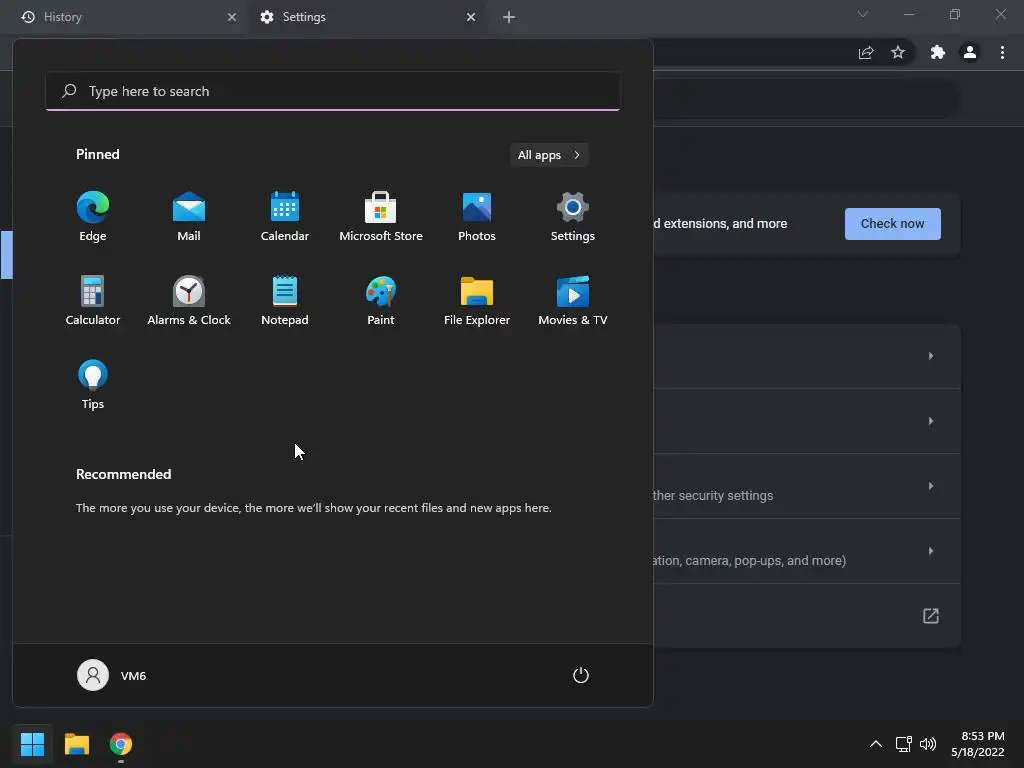
Task: Open the Paint app
Action: (381, 300)
